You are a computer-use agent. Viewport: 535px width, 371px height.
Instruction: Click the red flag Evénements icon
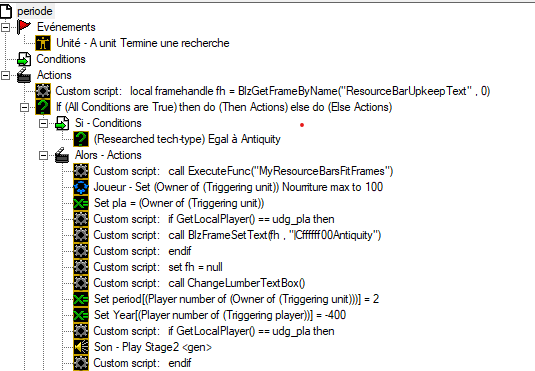[x=24, y=27]
